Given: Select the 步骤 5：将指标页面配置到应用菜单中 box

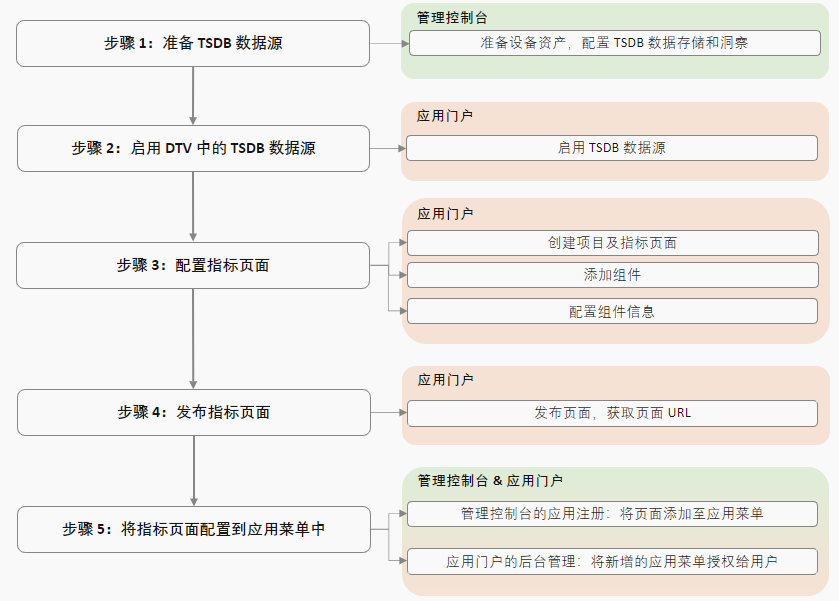Looking at the screenshot, I should (192, 530).
